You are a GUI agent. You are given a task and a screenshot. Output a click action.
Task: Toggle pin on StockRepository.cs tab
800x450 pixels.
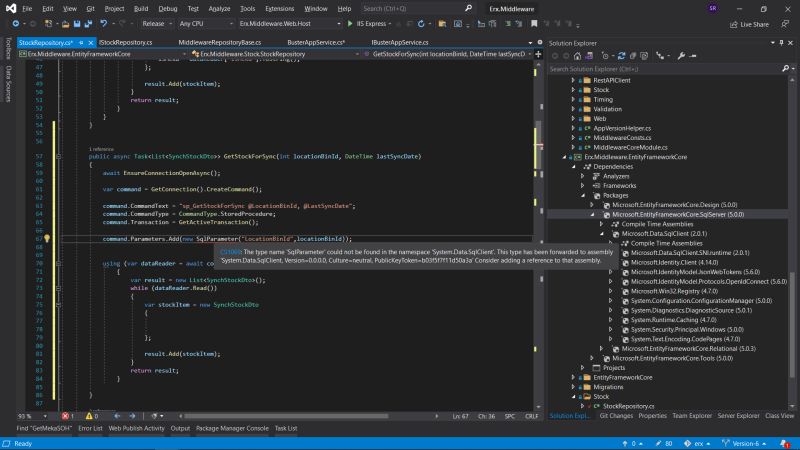coord(81,42)
